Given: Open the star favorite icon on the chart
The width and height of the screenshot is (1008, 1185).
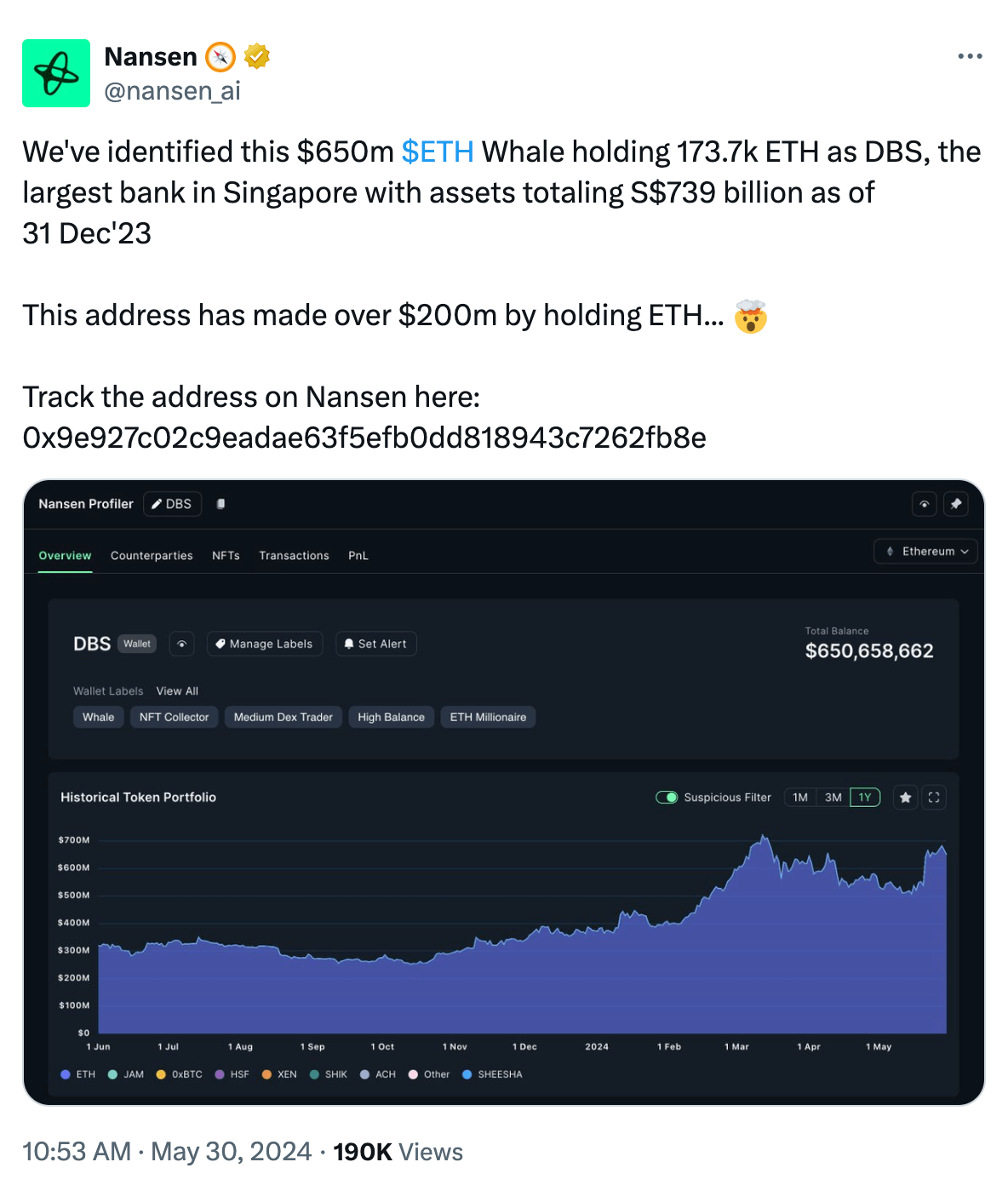Looking at the screenshot, I should pos(904,797).
